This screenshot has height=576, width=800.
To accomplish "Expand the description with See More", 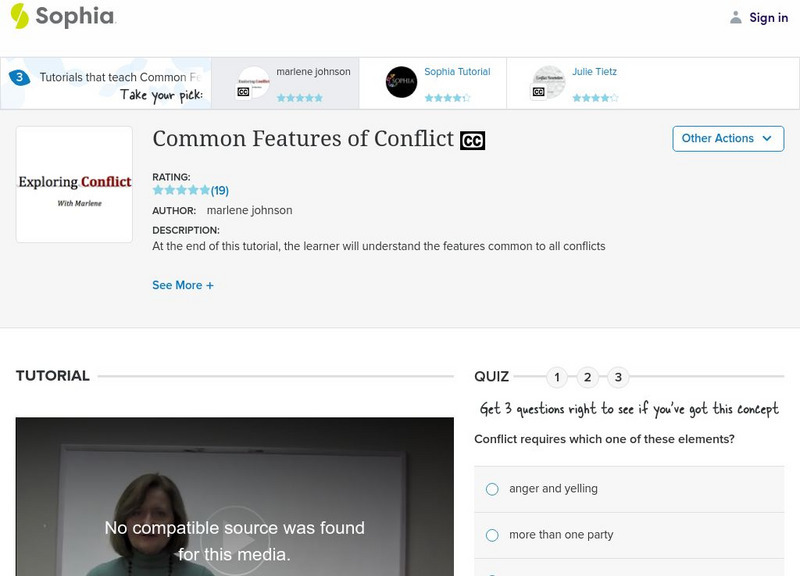I will click(x=185, y=284).
